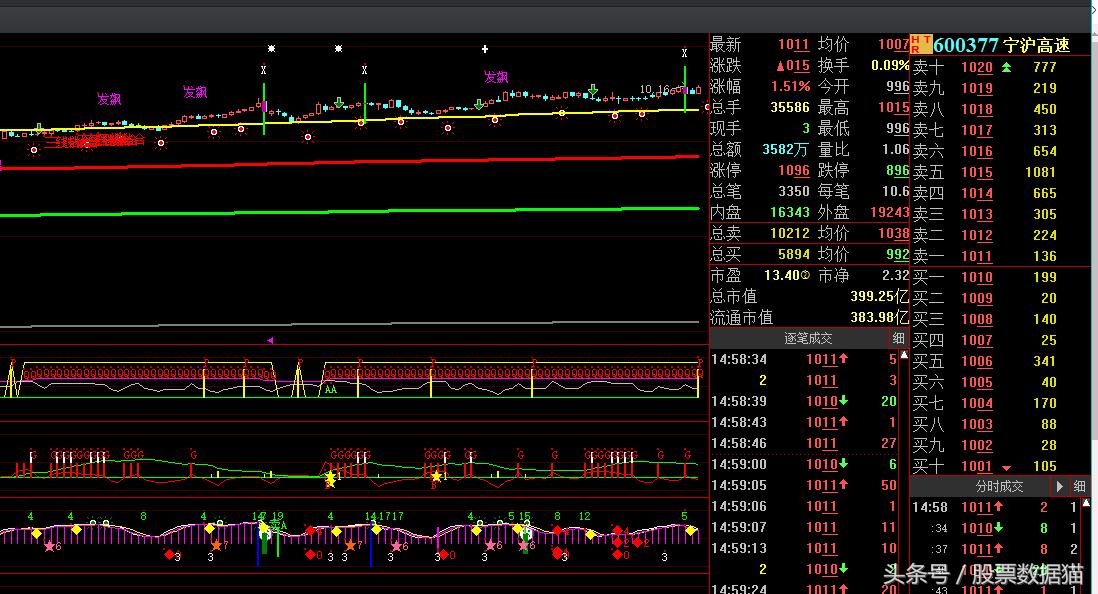1098x594 pixels.
Task: Click 总买 value 5894
Action: tap(793, 254)
